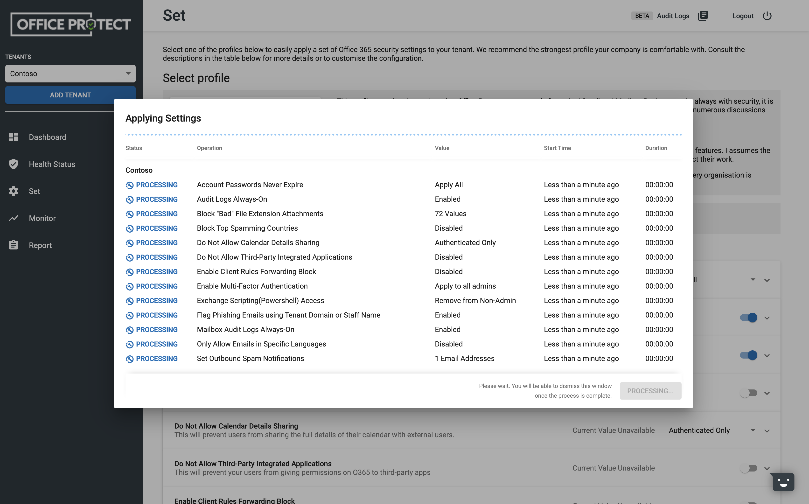Click the Logout power icon
Screen dimensions: 809x504
[x=767, y=16]
